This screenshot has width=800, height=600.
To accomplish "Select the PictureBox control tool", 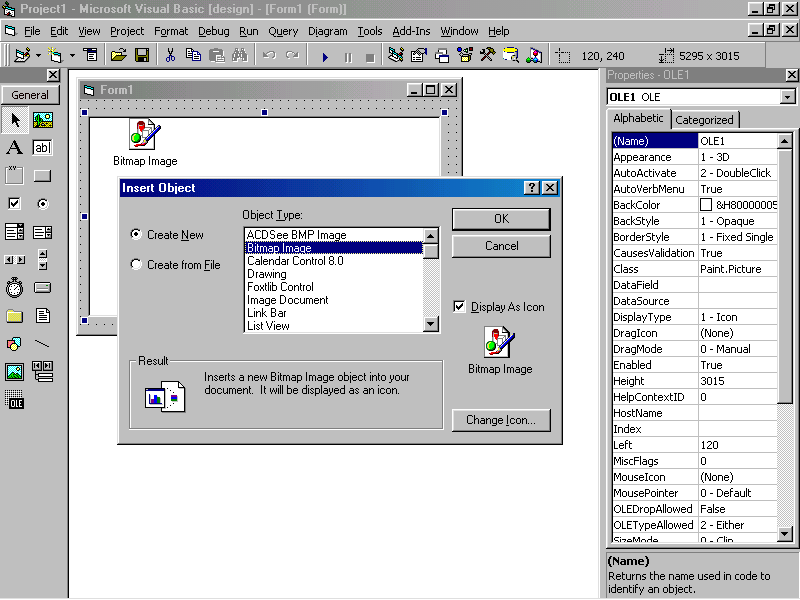I will (43, 120).
